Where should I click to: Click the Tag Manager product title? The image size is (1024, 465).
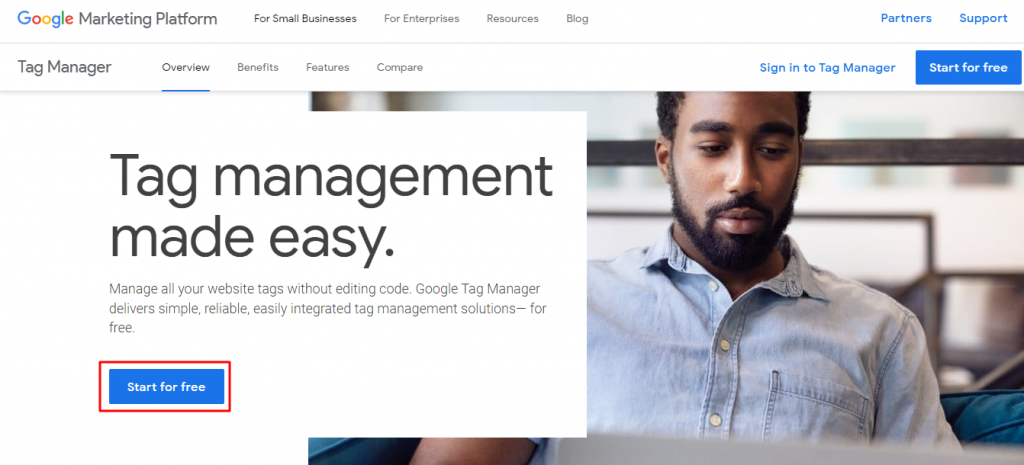click(x=65, y=67)
